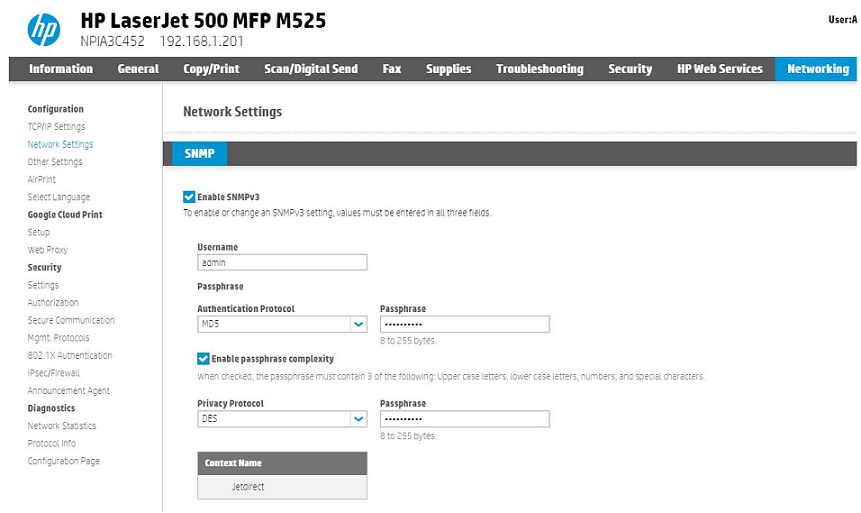Go to the Supplies tab
The image size is (861, 513).
coord(448,69)
